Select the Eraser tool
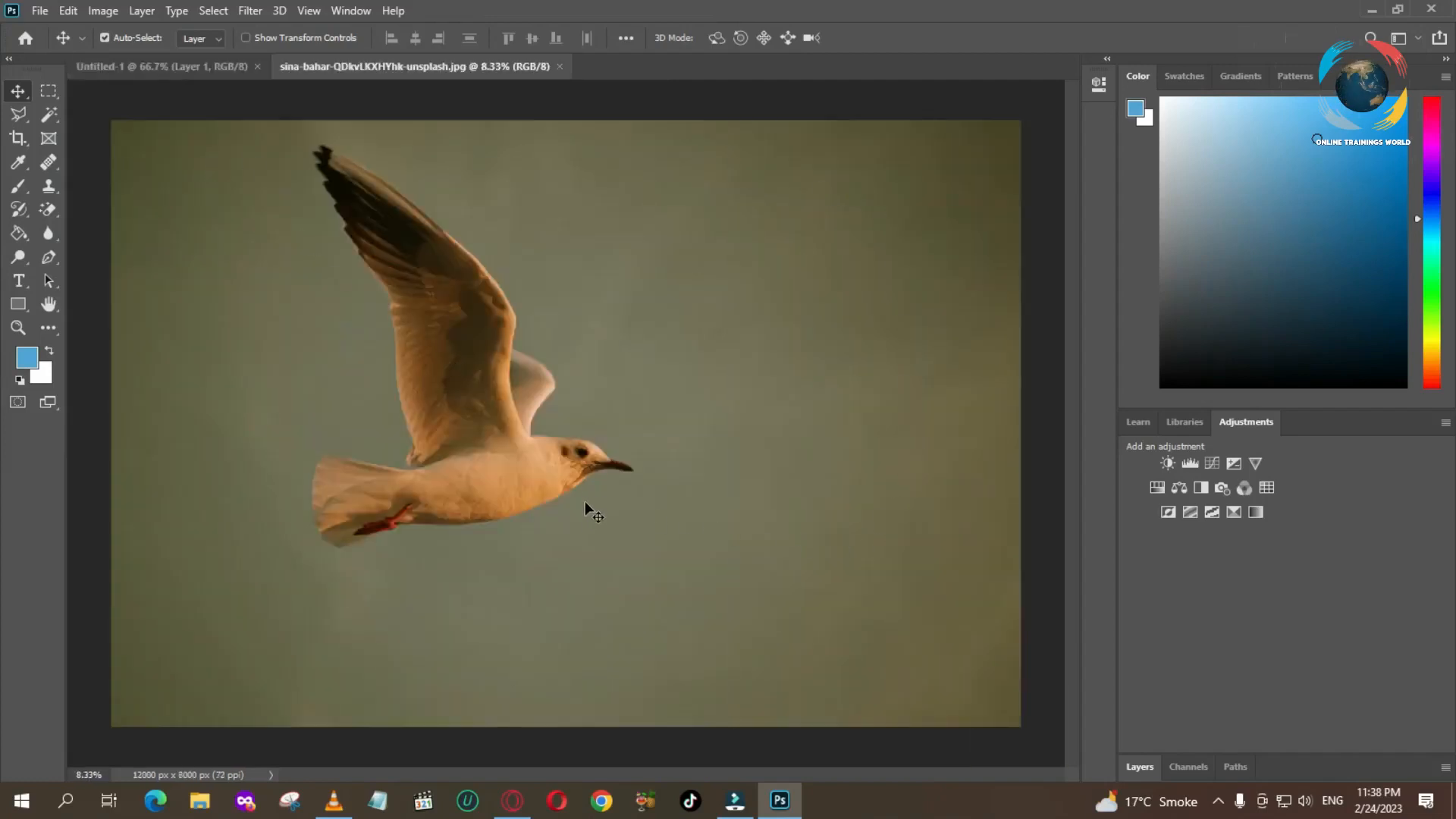Viewport: 1456px width, 819px height. [x=49, y=209]
